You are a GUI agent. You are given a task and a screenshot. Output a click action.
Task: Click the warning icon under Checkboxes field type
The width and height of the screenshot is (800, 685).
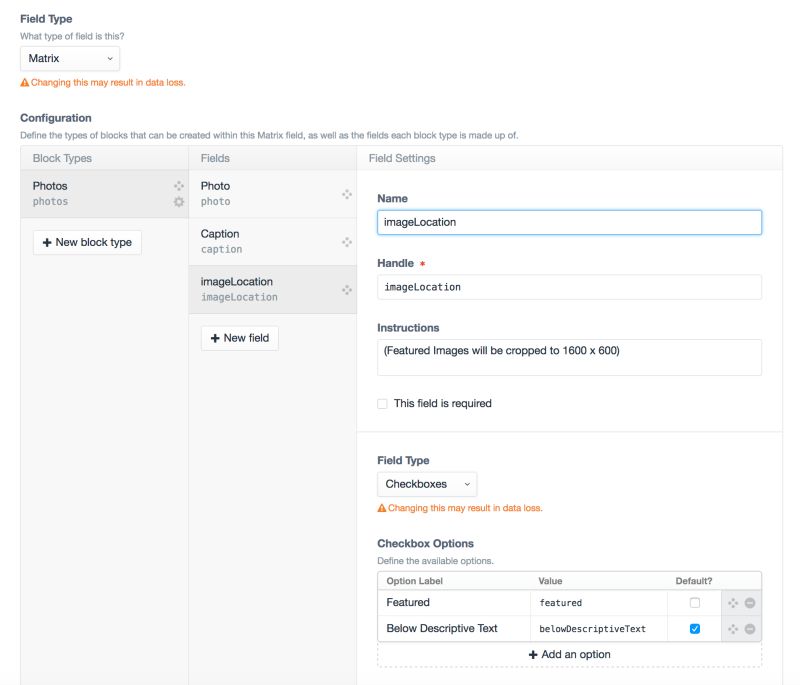pyautogui.click(x=382, y=508)
